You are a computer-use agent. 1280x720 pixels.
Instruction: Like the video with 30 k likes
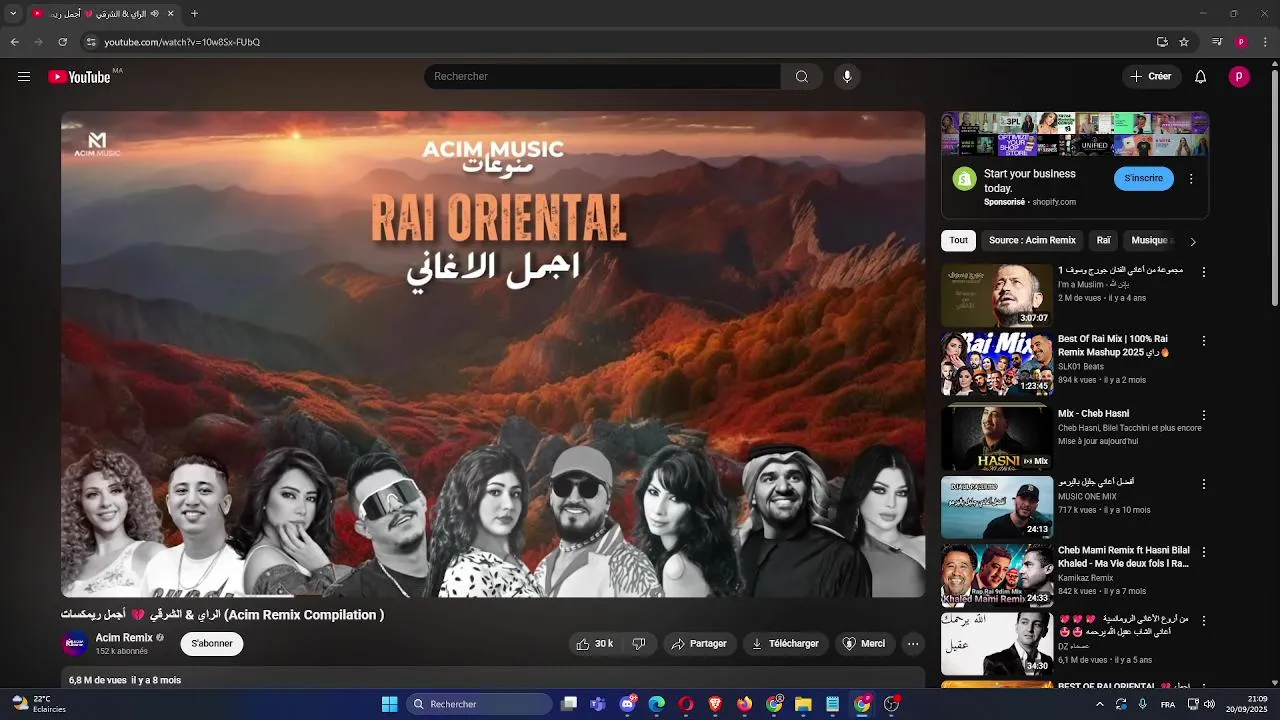coord(594,644)
